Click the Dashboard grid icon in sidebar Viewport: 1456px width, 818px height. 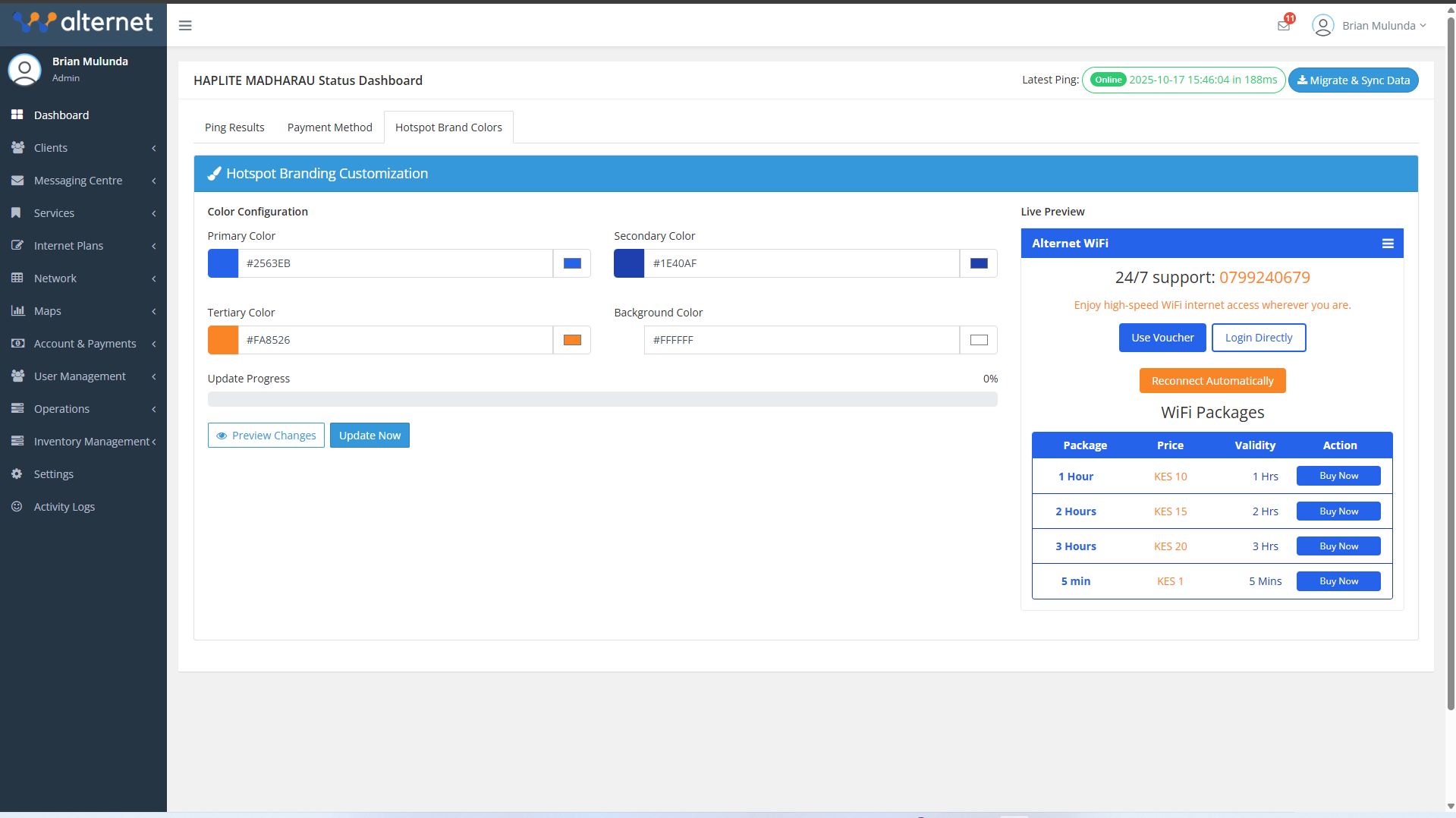17,115
